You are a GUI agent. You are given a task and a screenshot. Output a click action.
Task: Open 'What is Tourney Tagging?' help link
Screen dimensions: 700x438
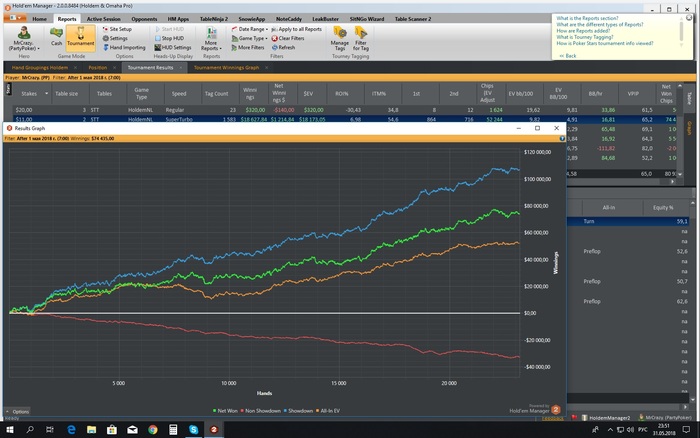[x=584, y=37]
